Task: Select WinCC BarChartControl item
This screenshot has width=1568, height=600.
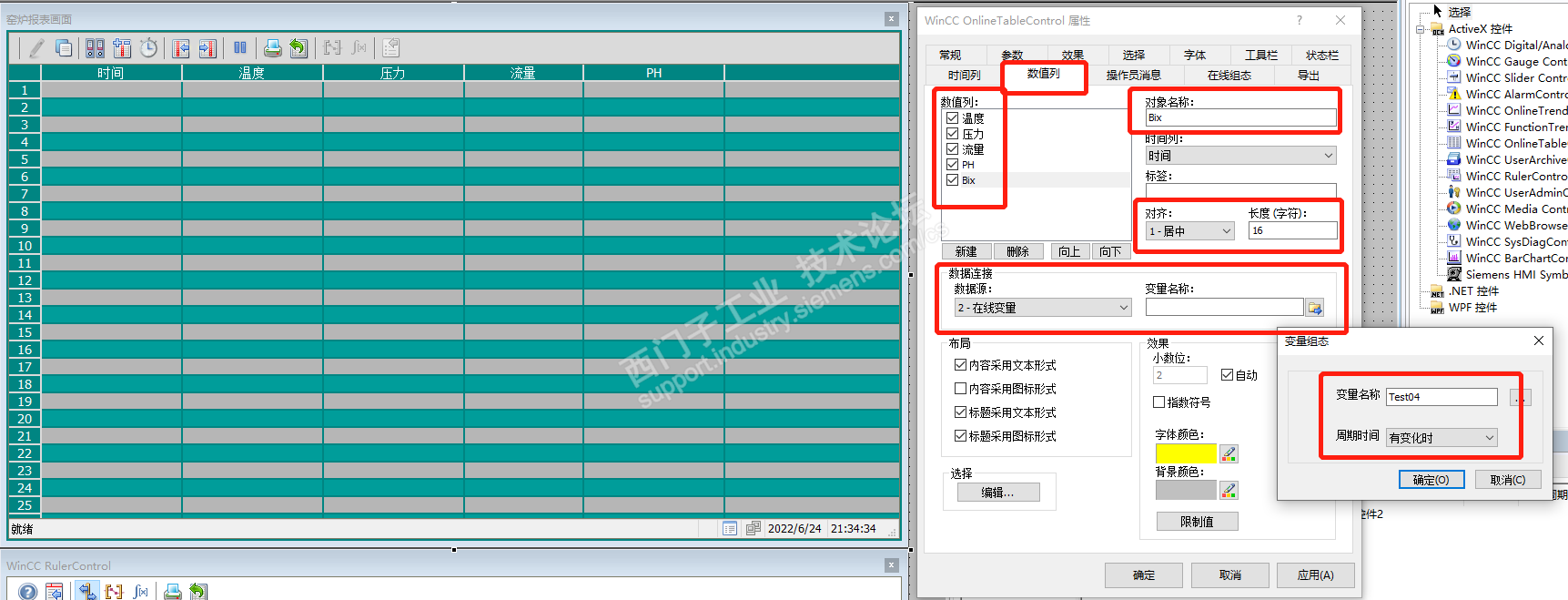Action: [1515, 258]
